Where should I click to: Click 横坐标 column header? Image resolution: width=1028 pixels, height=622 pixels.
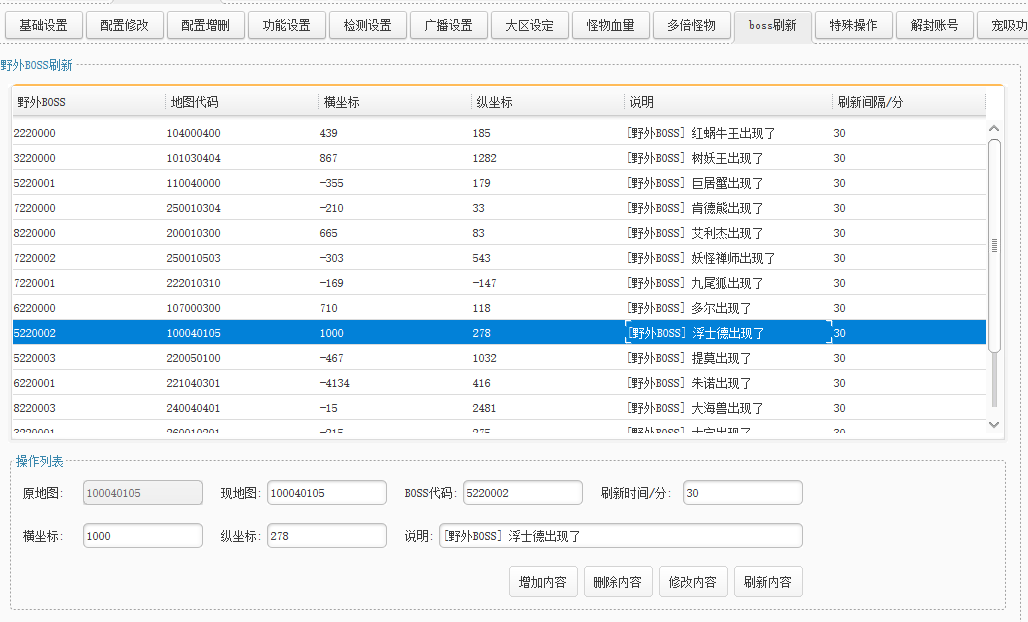(x=395, y=102)
